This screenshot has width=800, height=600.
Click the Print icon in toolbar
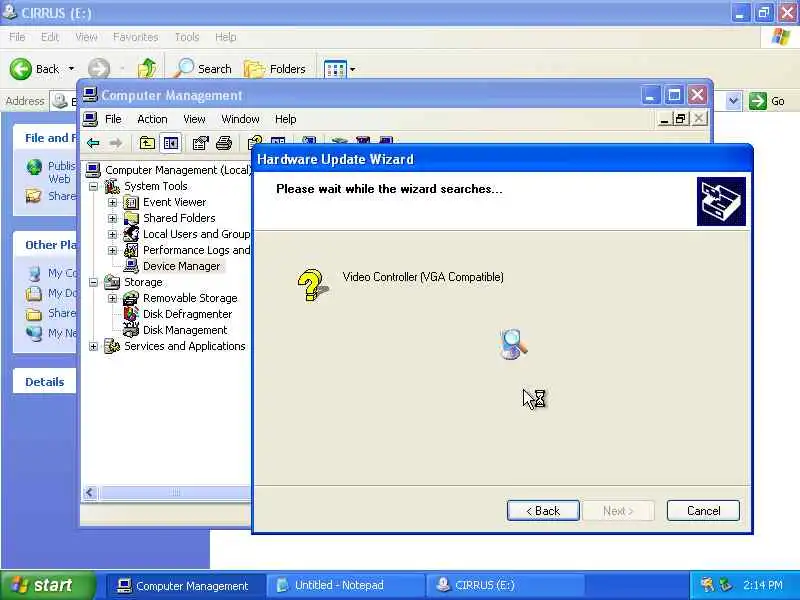[223, 143]
